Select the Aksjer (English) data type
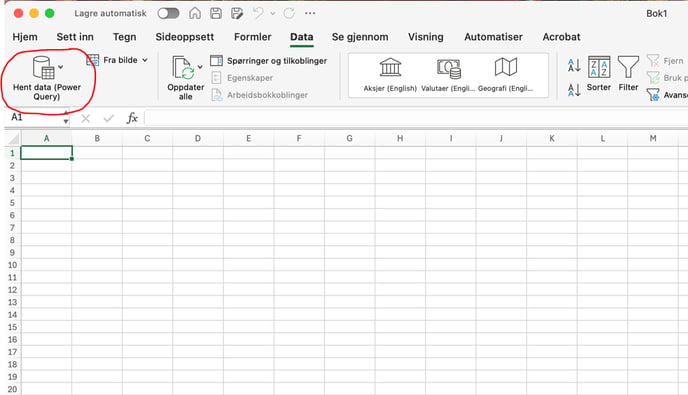The height and width of the screenshot is (395, 688). pyautogui.click(x=390, y=75)
